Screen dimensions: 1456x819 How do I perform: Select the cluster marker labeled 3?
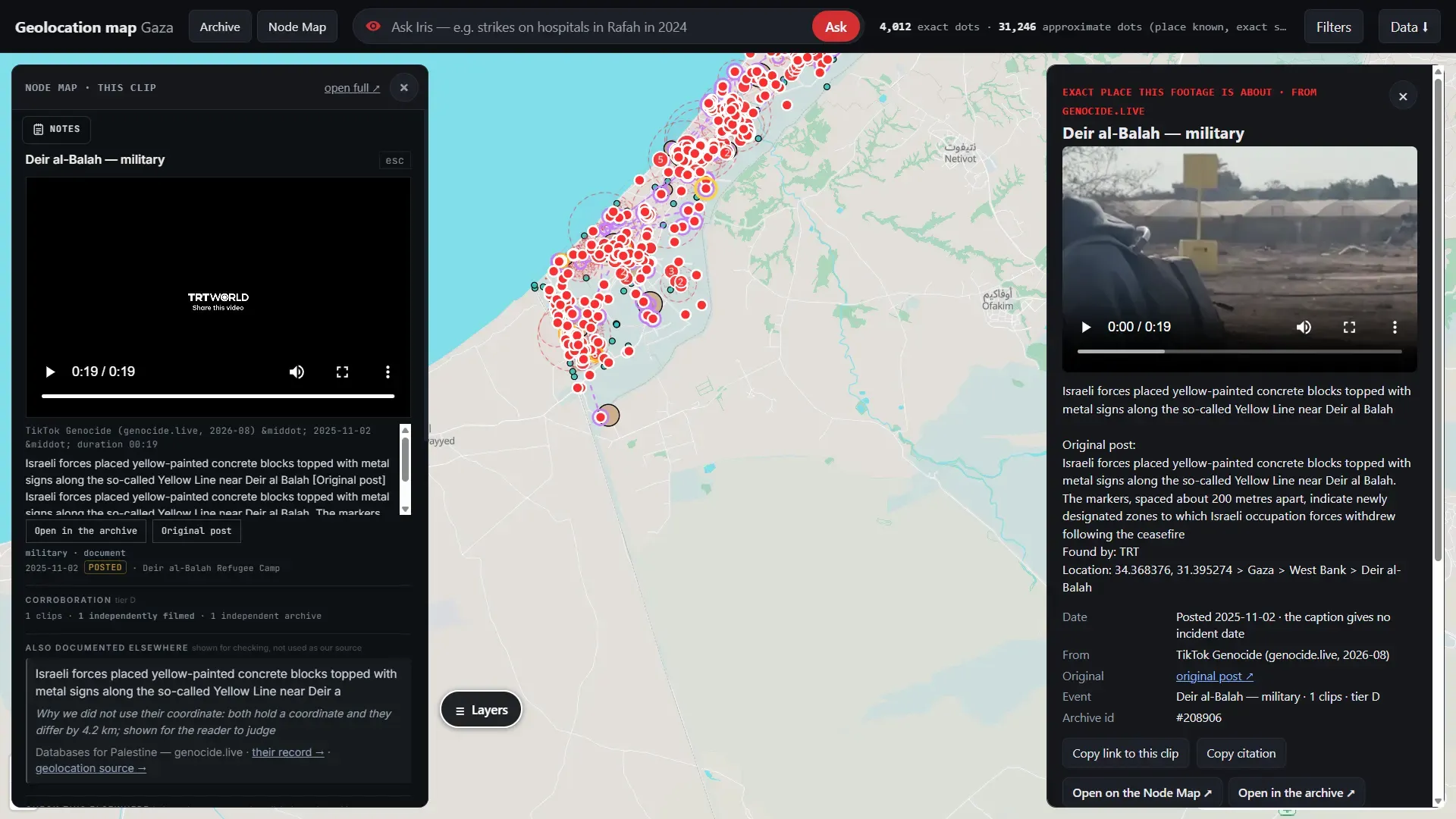point(670,271)
